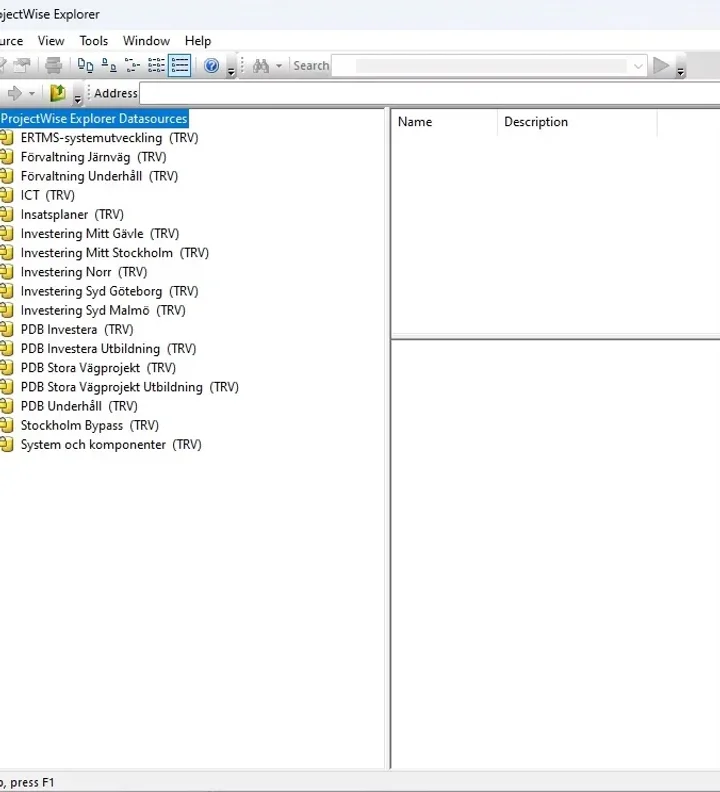This screenshot has width=720, height=792.
Task: Open the Forward history dropdown arrow
Action: [x=31, y=93]
